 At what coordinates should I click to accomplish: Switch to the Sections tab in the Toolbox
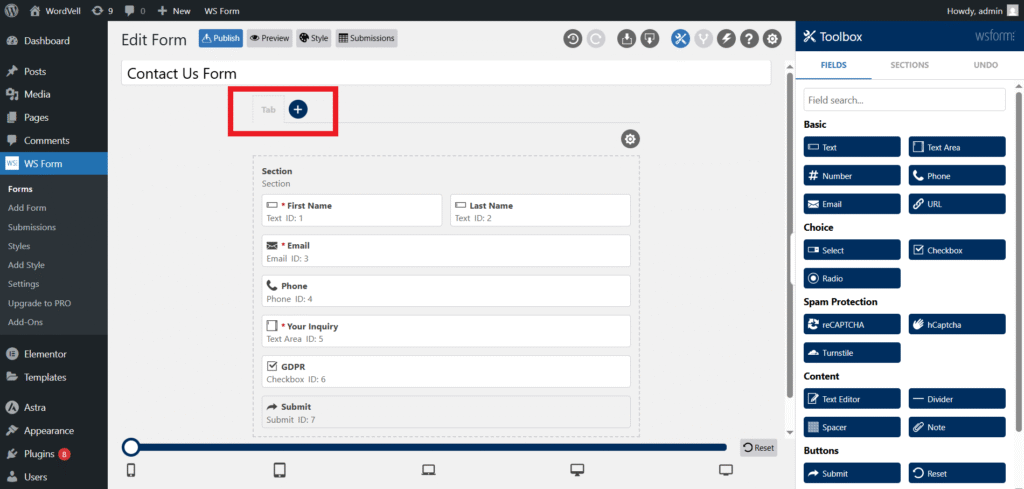[x=909, y=65]
